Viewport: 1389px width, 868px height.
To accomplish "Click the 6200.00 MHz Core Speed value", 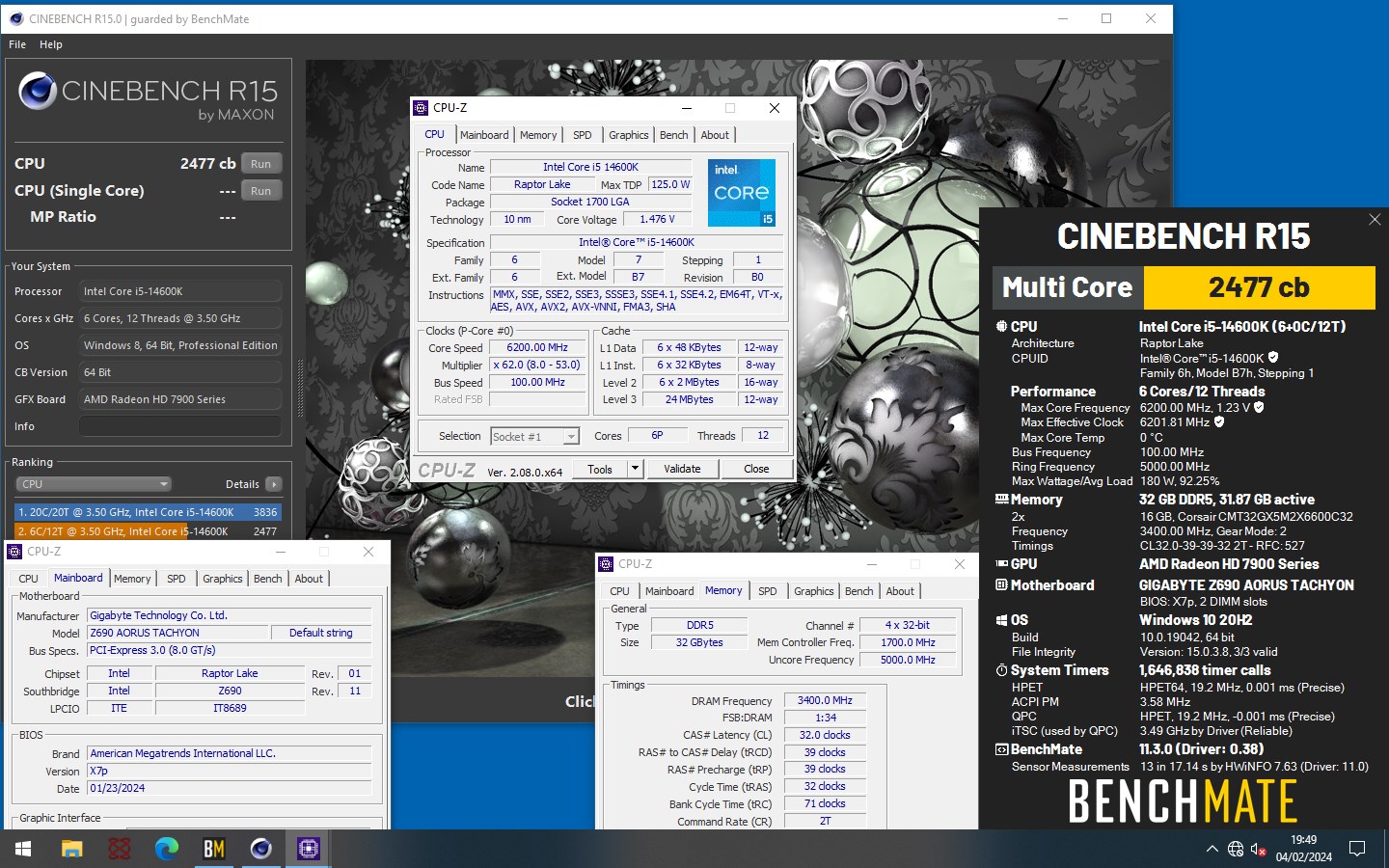I will (537, 348).
